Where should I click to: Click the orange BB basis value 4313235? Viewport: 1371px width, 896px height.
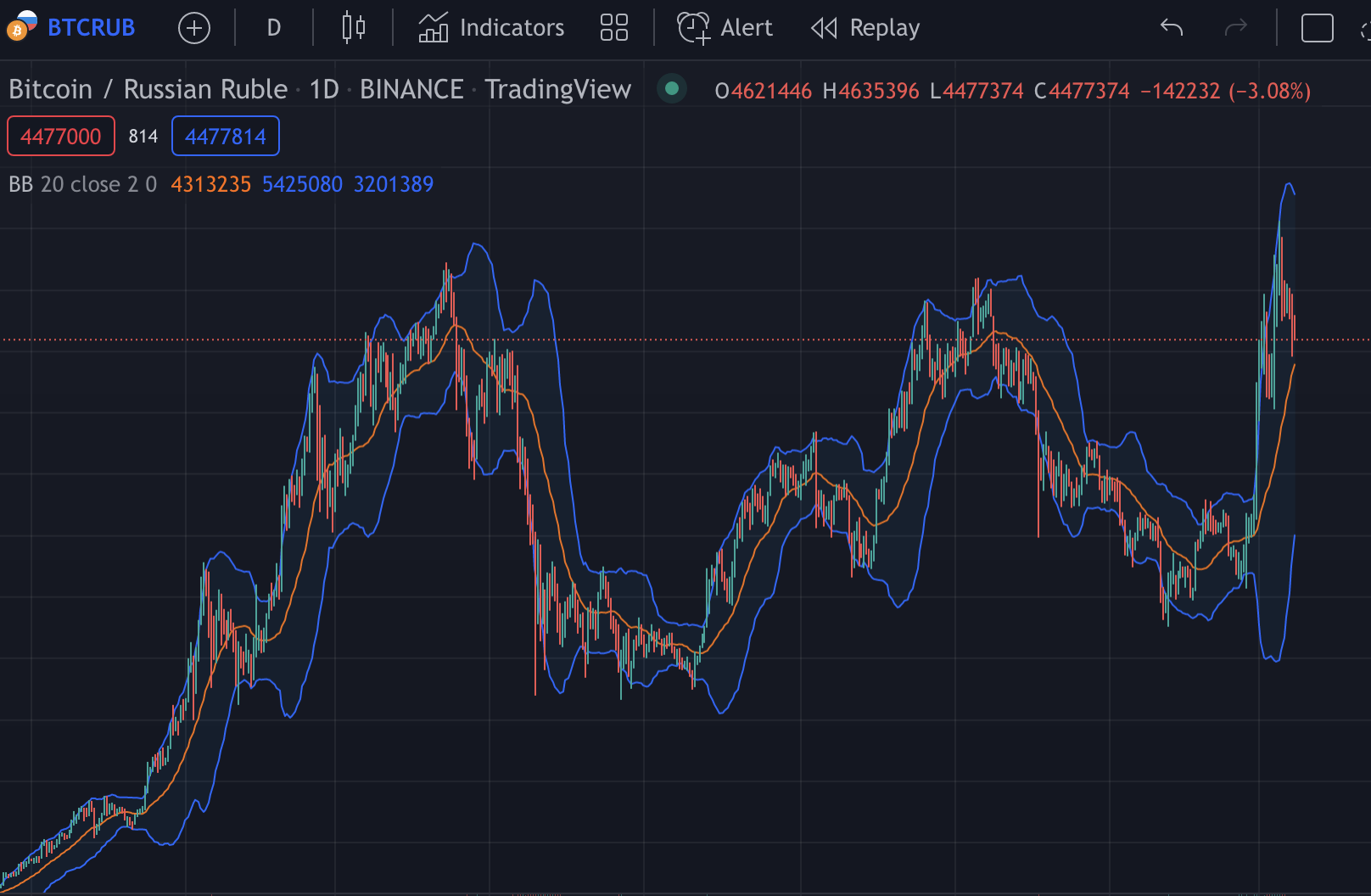click(x=210, y=183)
